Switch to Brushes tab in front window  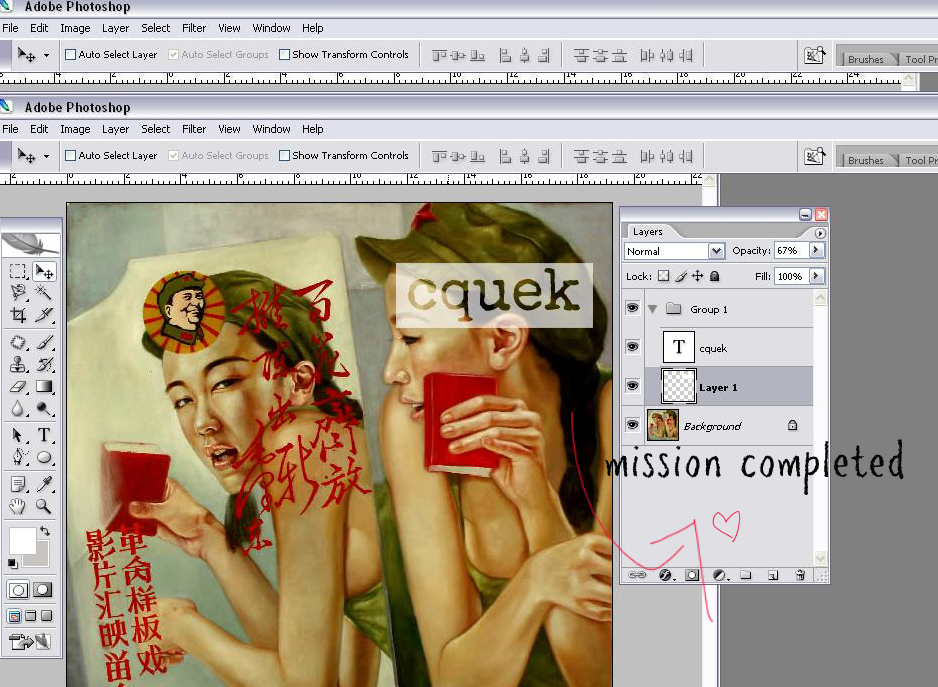pos(865,160)
